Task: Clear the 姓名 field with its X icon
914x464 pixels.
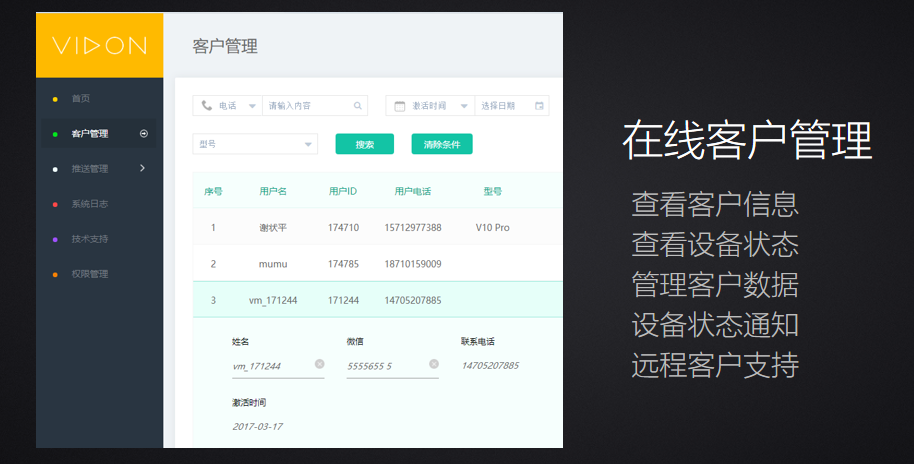Action: (x=319, y=364)
